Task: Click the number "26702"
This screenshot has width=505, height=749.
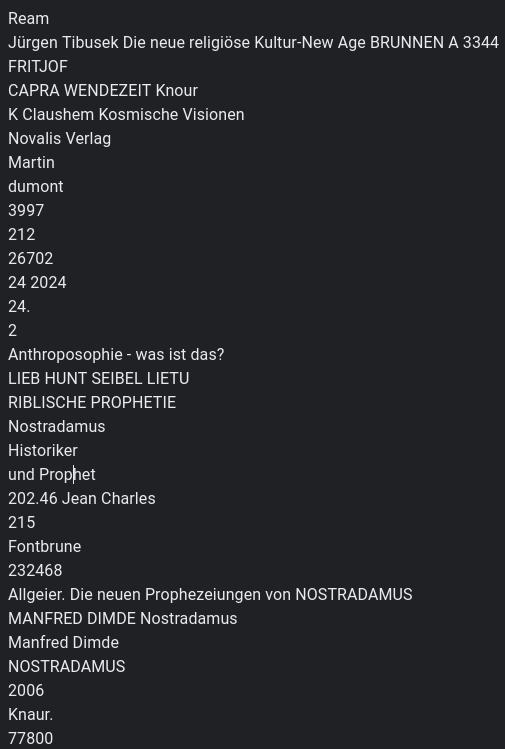Action: [x=31, y=258]
